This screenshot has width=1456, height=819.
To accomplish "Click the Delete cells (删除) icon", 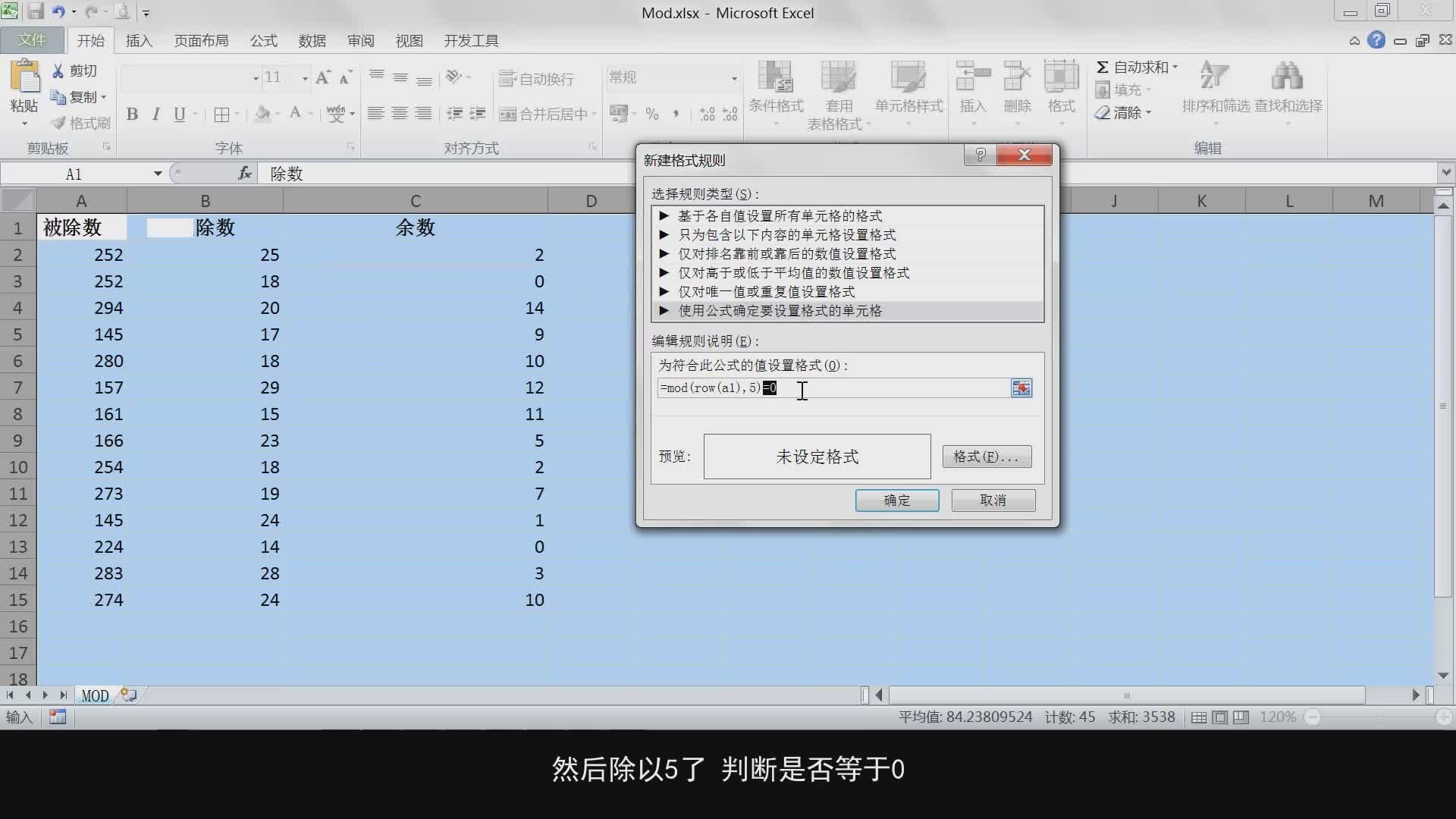I will (1017, 78).
